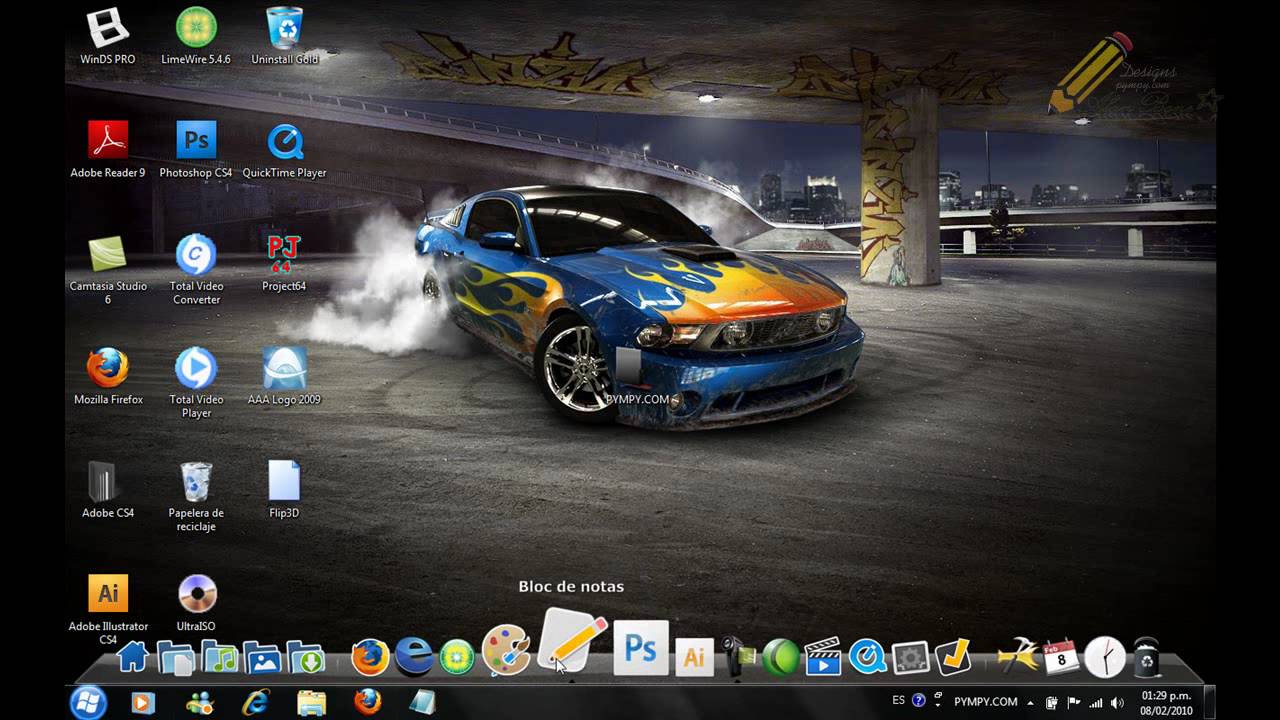Viewport: 1280px width, 720px height.
Task: Click the green sphere icon in the dock
Action: pos(781,657)
